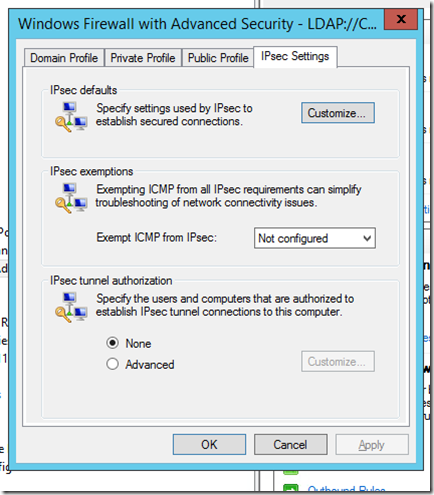Click the IPsec exemptions network key icon
This screenshot has width=434, height=495.
pyautogui.click(x=71, y=198)
